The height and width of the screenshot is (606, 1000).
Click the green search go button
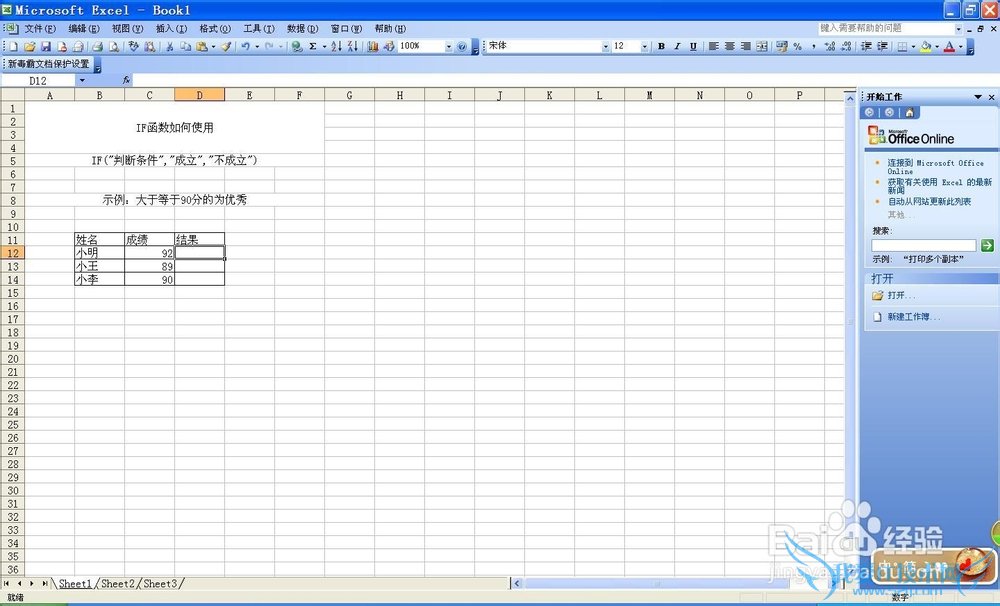pyautogui.click(x=987, y=246)
